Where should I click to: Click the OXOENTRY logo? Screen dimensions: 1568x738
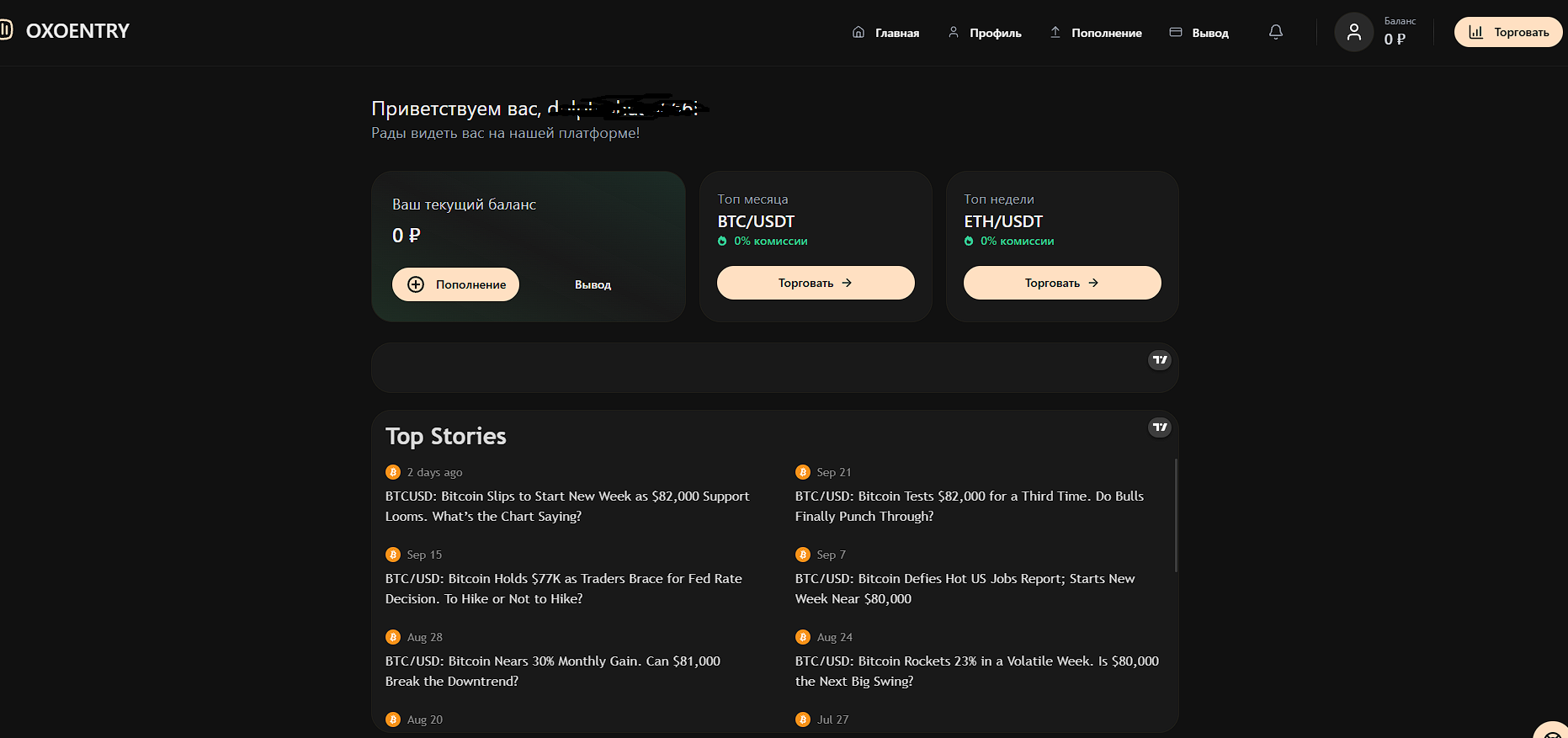(x=66, y=31)
